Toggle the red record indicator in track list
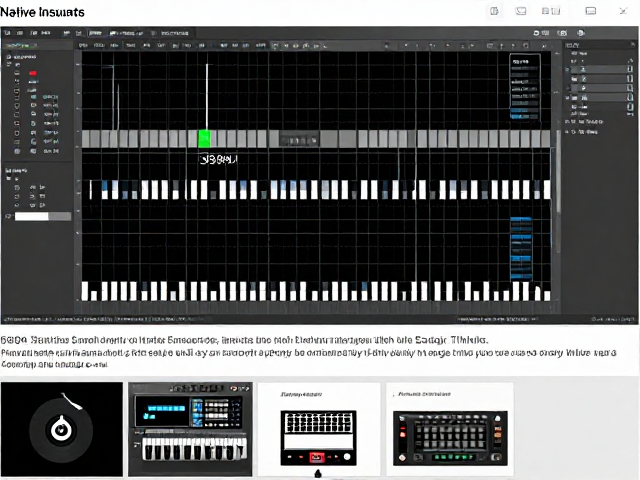Viewport: 640px width, 480px height. coord(33,73)
